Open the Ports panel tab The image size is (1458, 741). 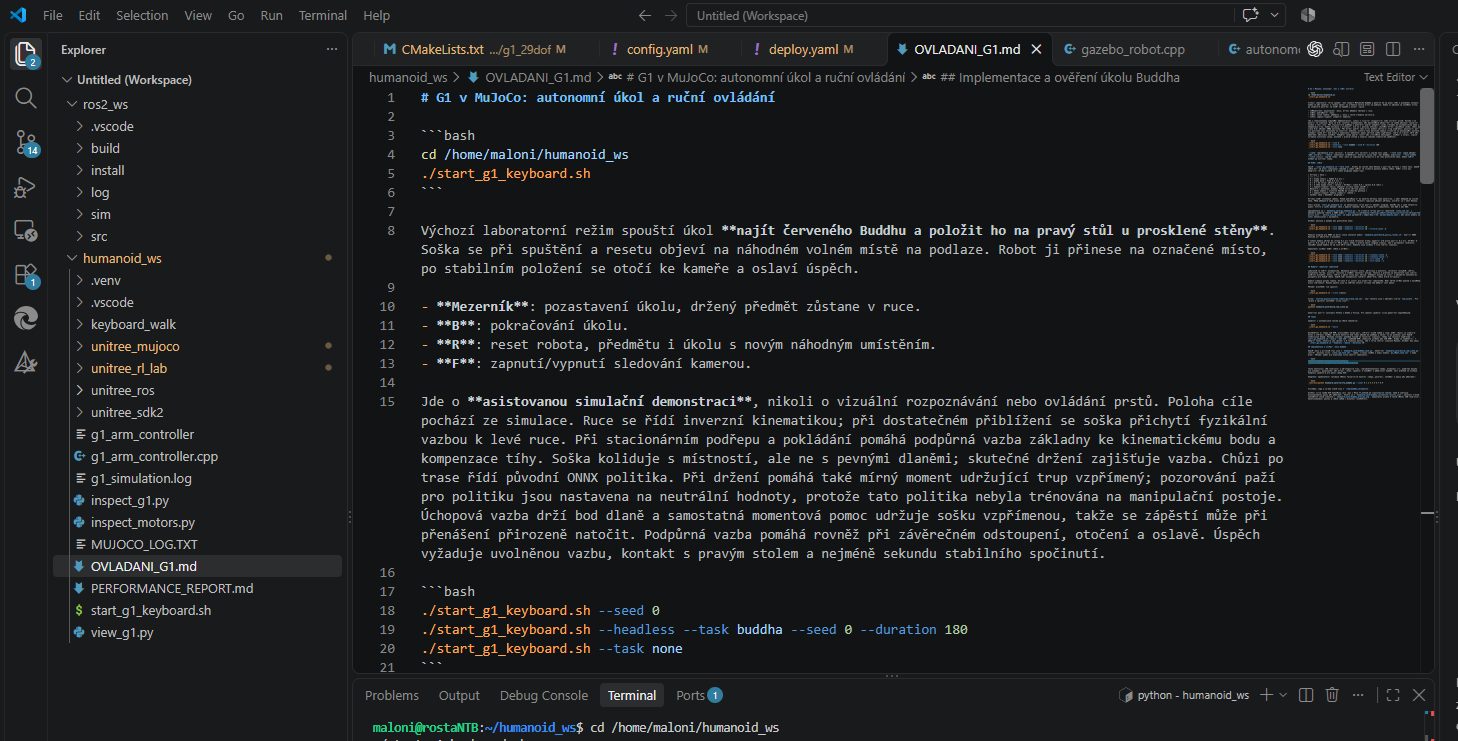pyautogui.click(x=699, y=695)
